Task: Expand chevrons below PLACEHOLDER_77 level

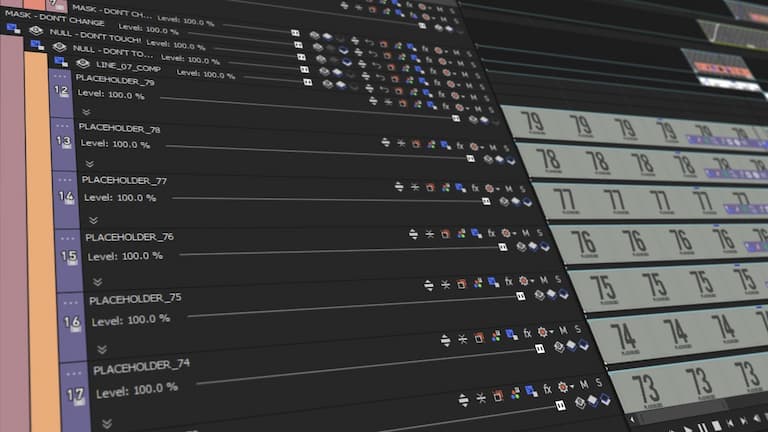Action: pos(94,220)
